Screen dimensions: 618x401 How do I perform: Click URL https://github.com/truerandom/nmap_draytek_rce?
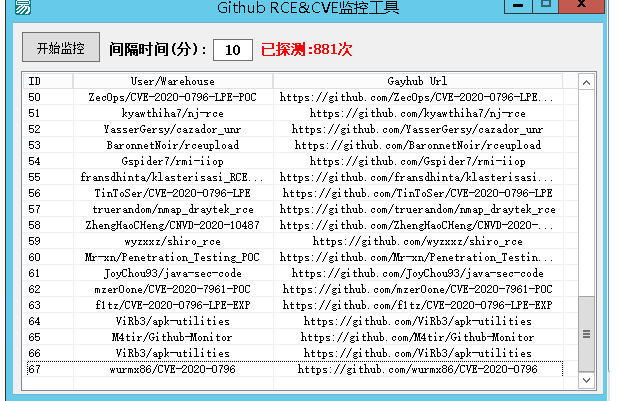pyautogui.click(x=417, y=209)
